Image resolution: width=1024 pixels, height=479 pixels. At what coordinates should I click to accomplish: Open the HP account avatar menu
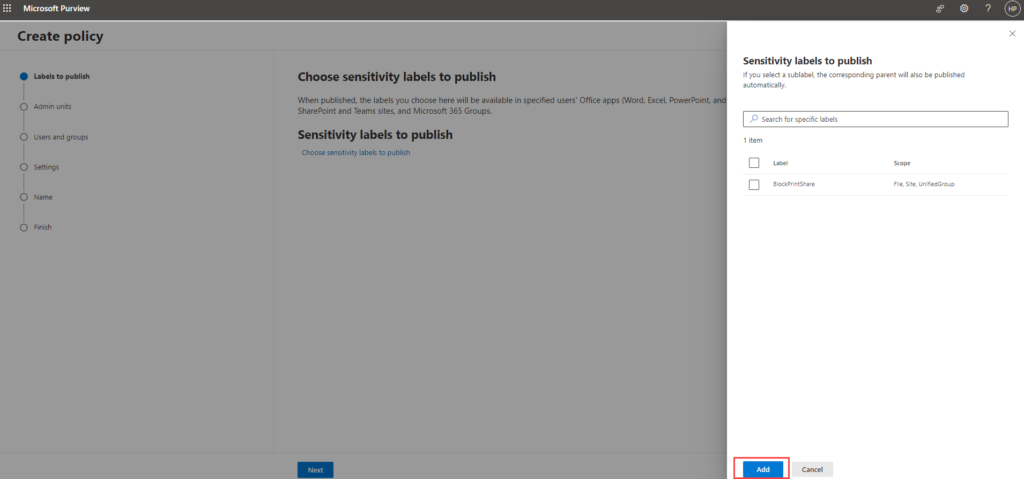[1011, 8]
